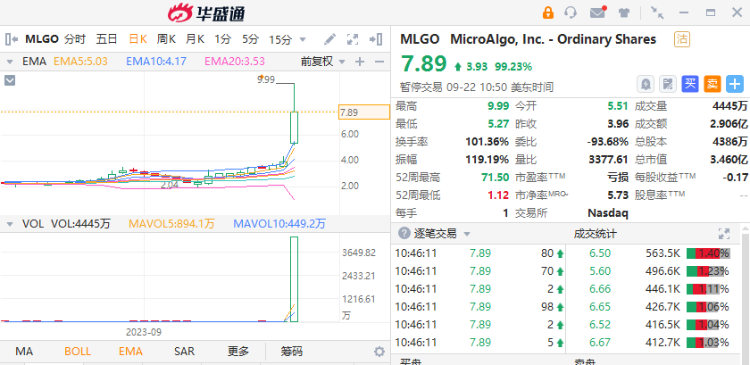Toggle the EMA indicator at bottom
750x365 pixels.
point(131,352)
